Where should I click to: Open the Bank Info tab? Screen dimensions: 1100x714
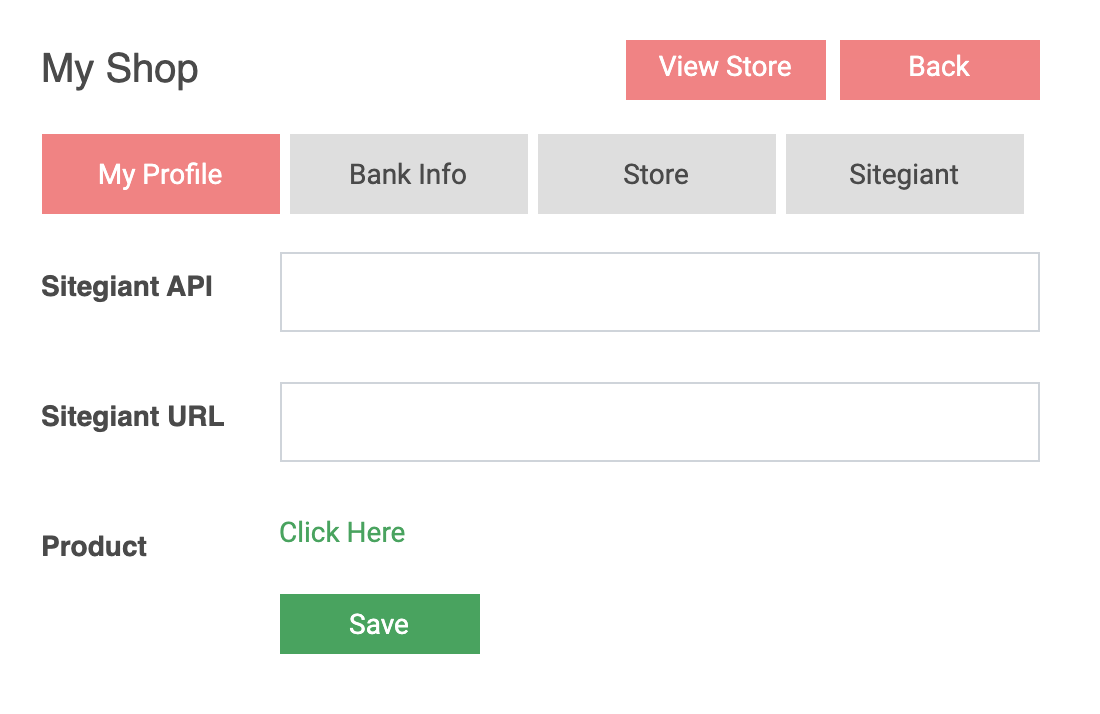pos(408,174)
